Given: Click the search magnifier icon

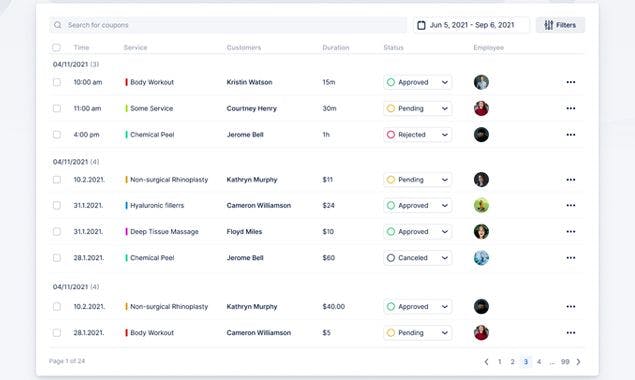Looking at the screenshot, I should pos(58,25).
